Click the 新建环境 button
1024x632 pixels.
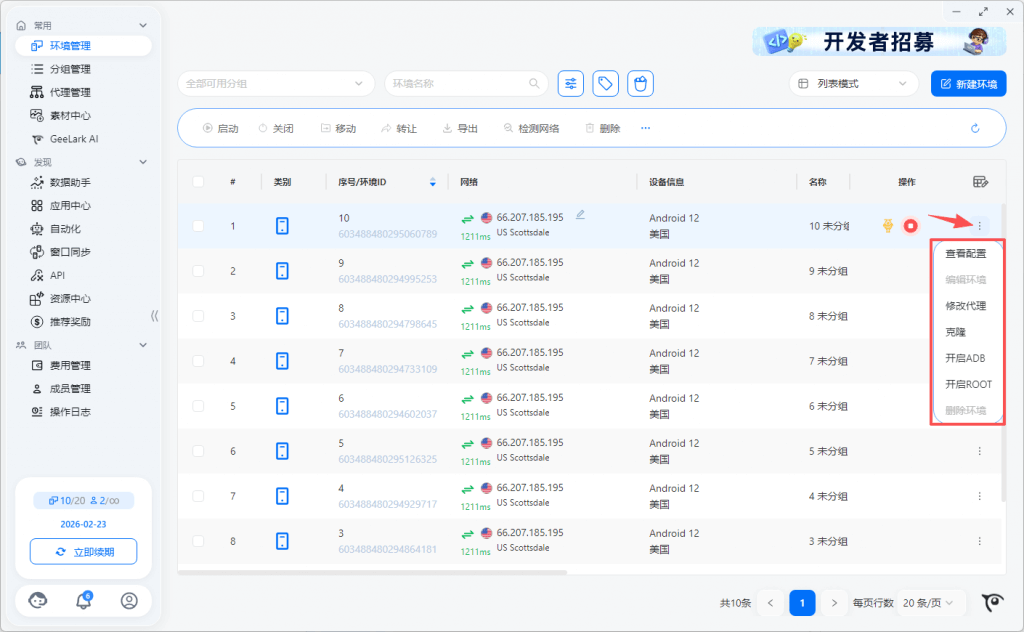(x=968, y=84)
